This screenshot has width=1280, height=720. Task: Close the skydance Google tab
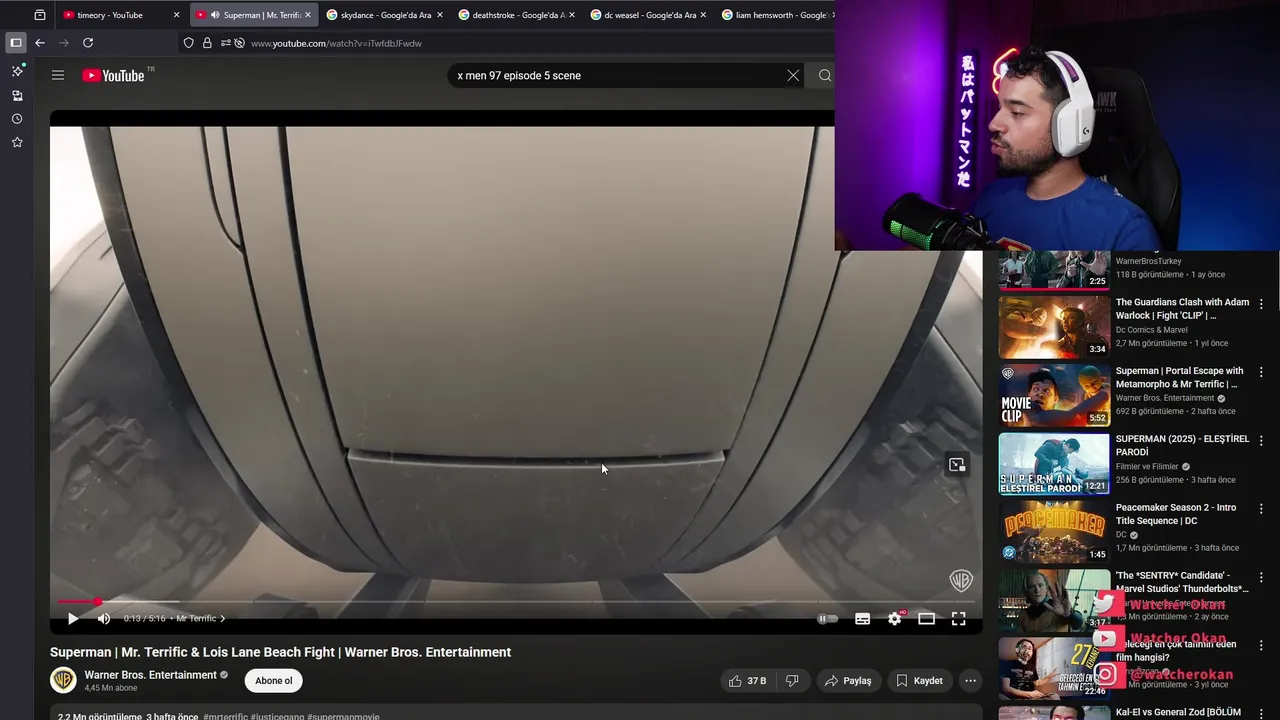coord(439,15)
